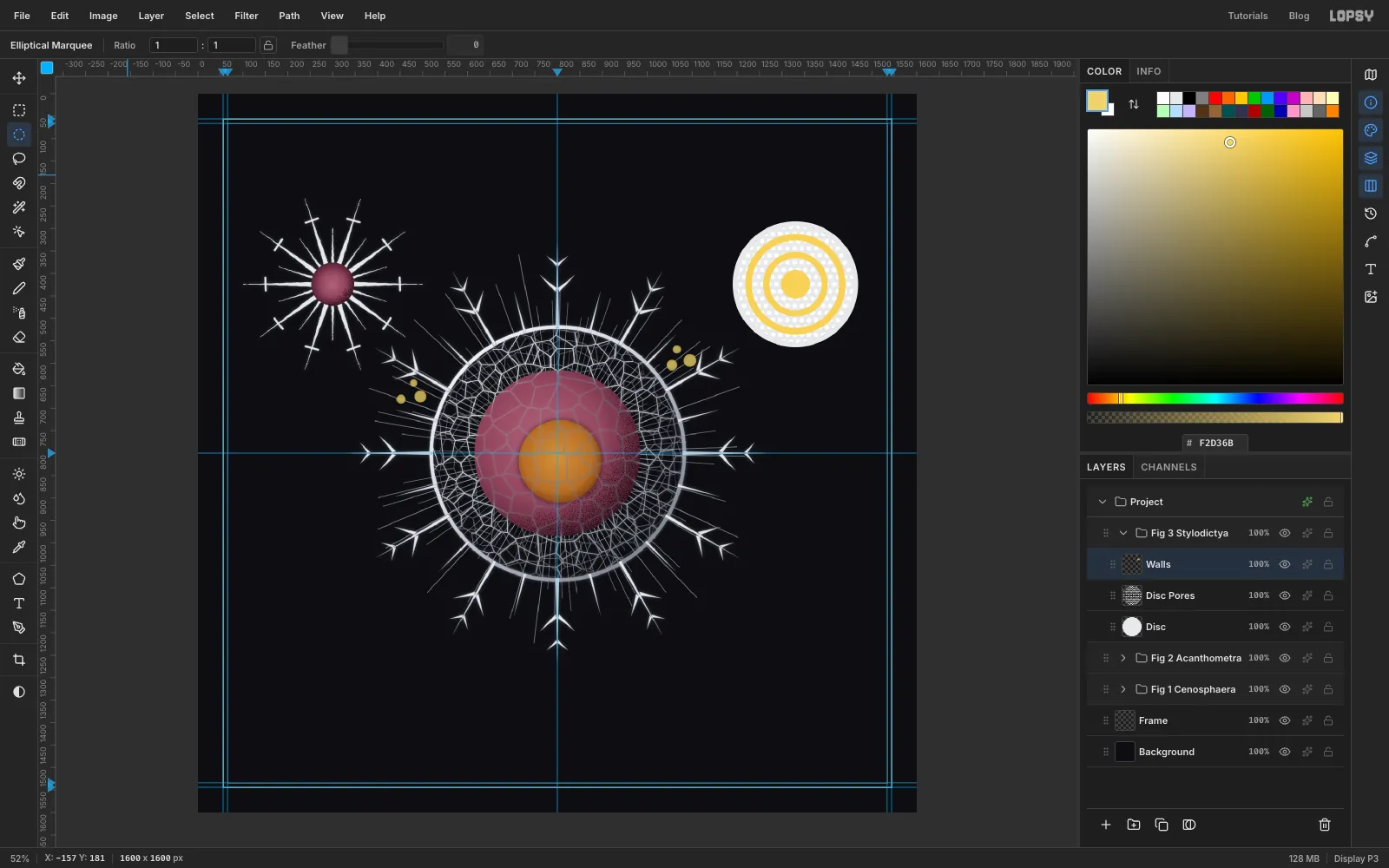Select the Lasso tool
Screen dimensions: 1389x868
point(19,159)
